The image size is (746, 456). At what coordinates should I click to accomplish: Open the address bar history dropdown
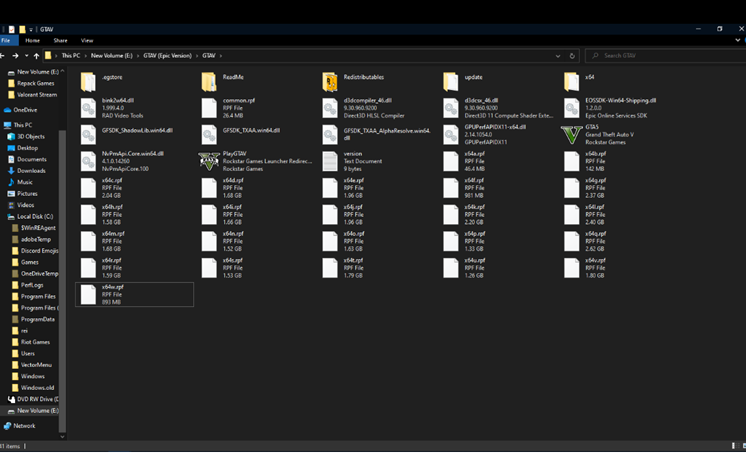click(x=558, y=56)
